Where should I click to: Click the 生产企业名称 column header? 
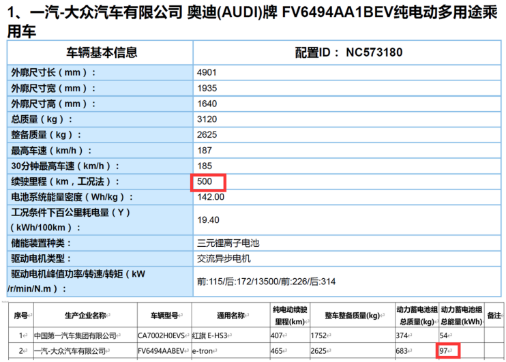85,315
